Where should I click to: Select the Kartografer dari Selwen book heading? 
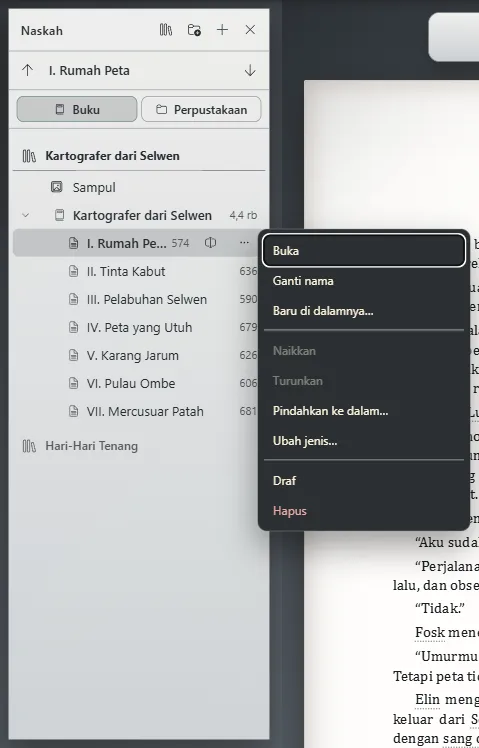[x=113, y=156]
